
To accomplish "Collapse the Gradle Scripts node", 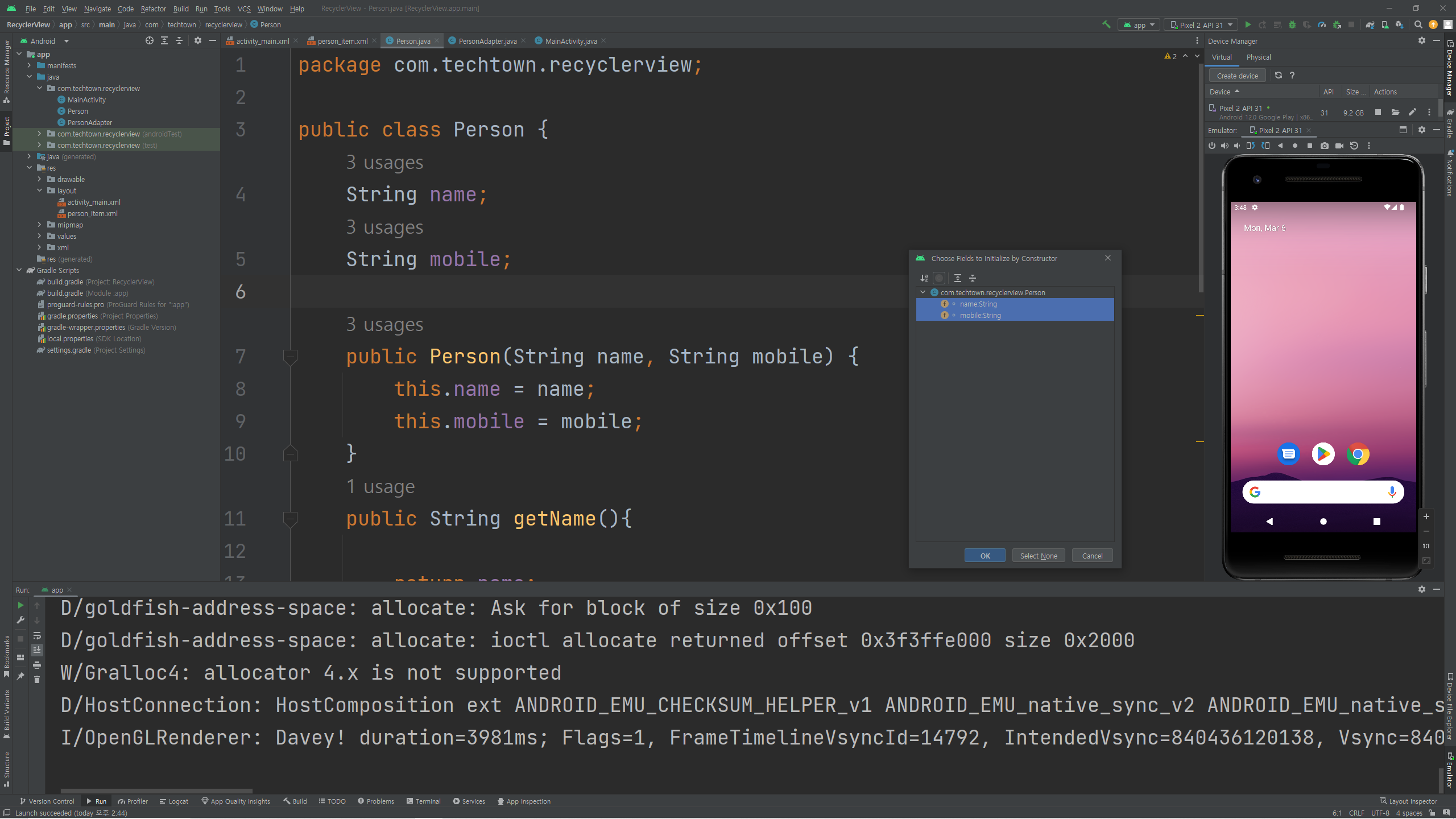I will [19, 270].
